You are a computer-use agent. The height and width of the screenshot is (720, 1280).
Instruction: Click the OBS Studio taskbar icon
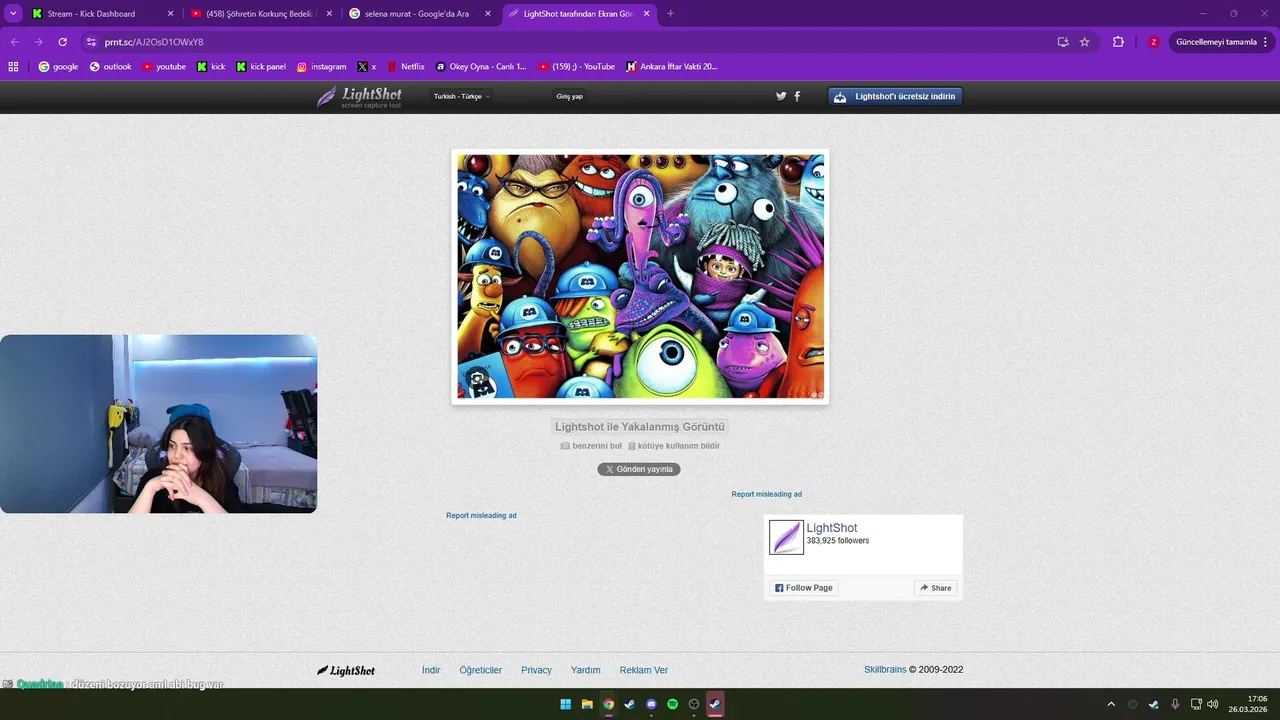click(694, 704)
